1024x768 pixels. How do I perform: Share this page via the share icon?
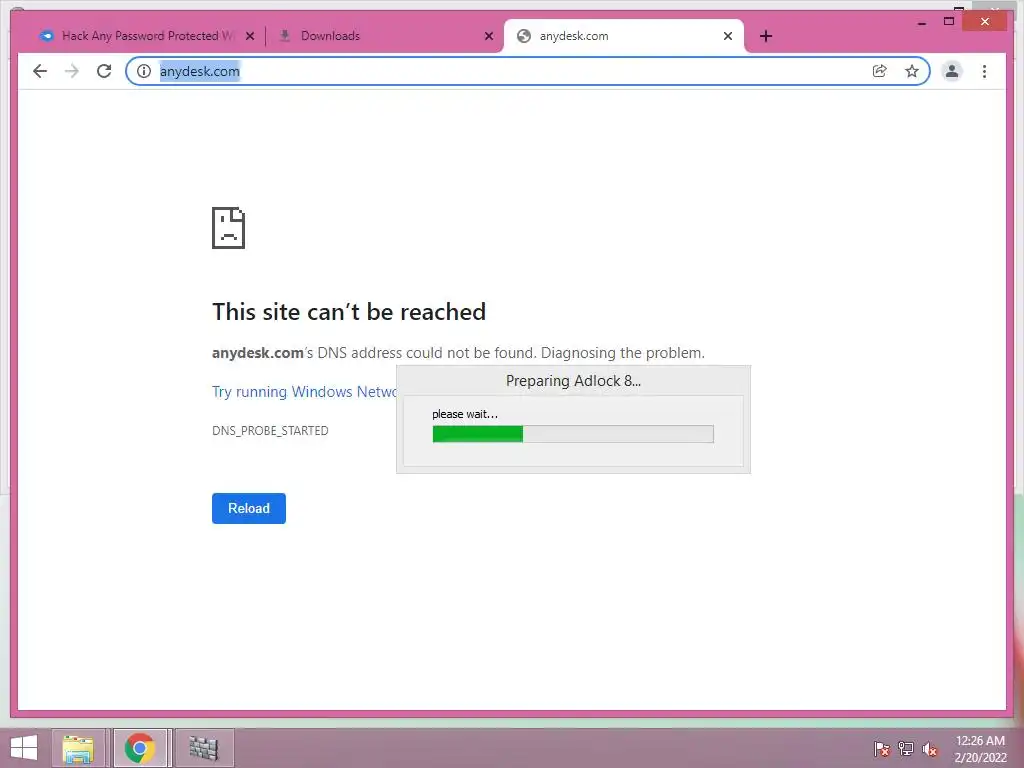(x=880, y=71)
